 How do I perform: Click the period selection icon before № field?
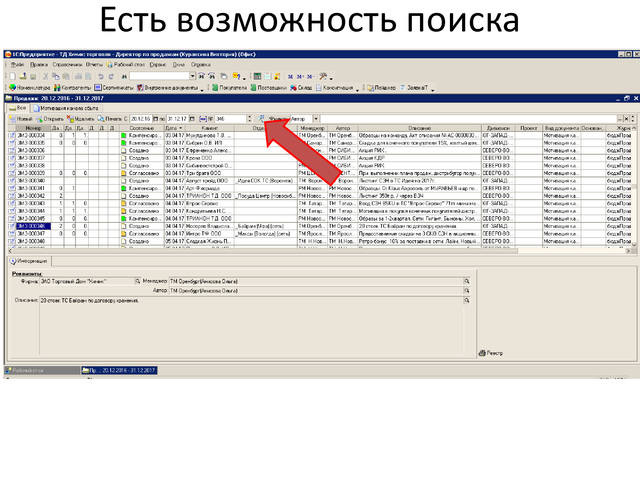tap(203, 119)
